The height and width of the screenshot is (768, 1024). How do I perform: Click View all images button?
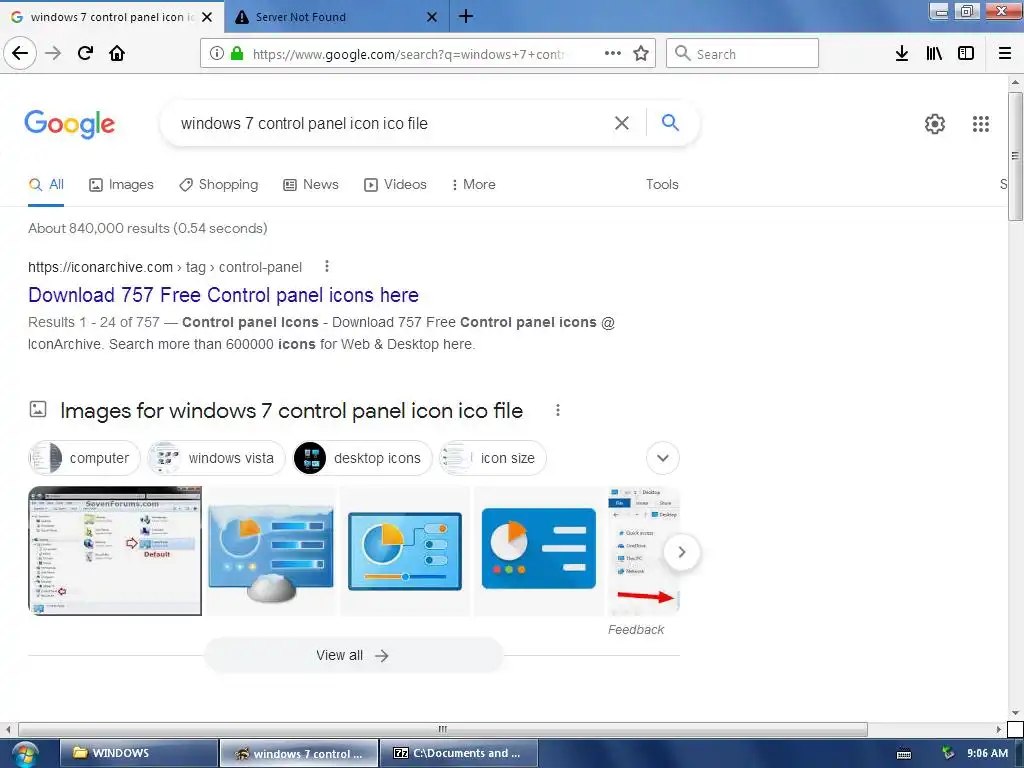point(353,655)
